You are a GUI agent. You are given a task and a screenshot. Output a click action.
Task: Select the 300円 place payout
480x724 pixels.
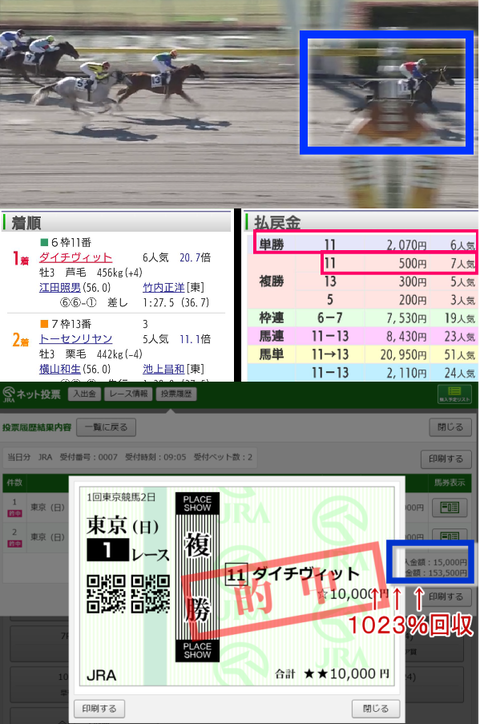click(x=413, y=282)
